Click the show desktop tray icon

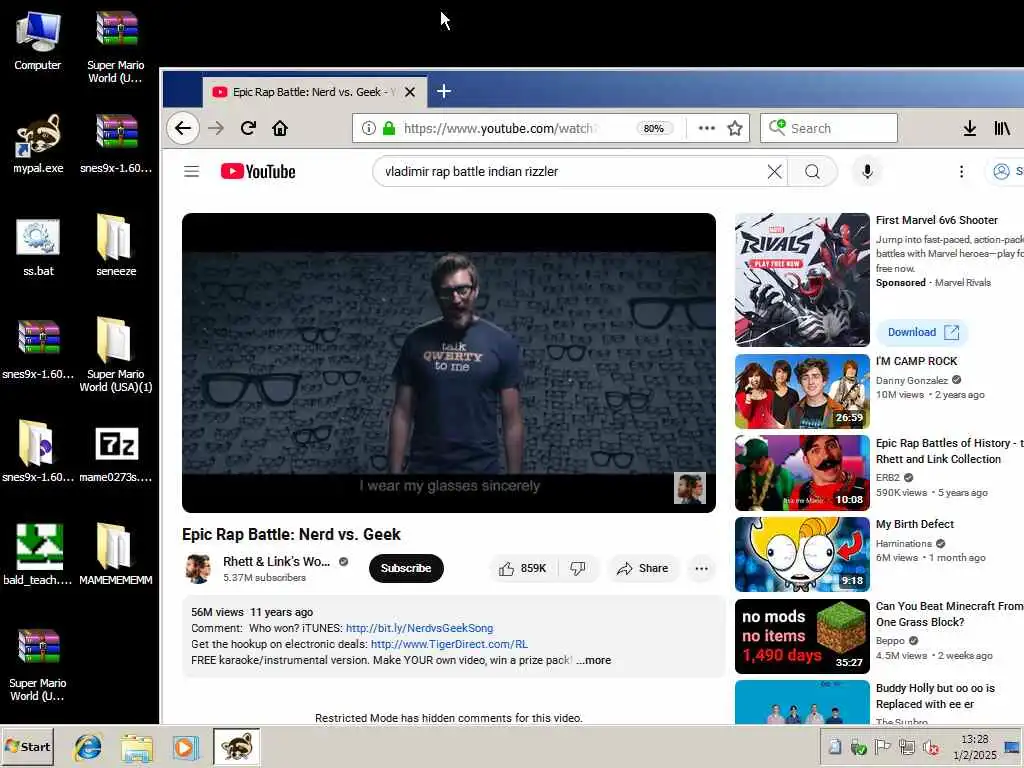pos(1011,747)
